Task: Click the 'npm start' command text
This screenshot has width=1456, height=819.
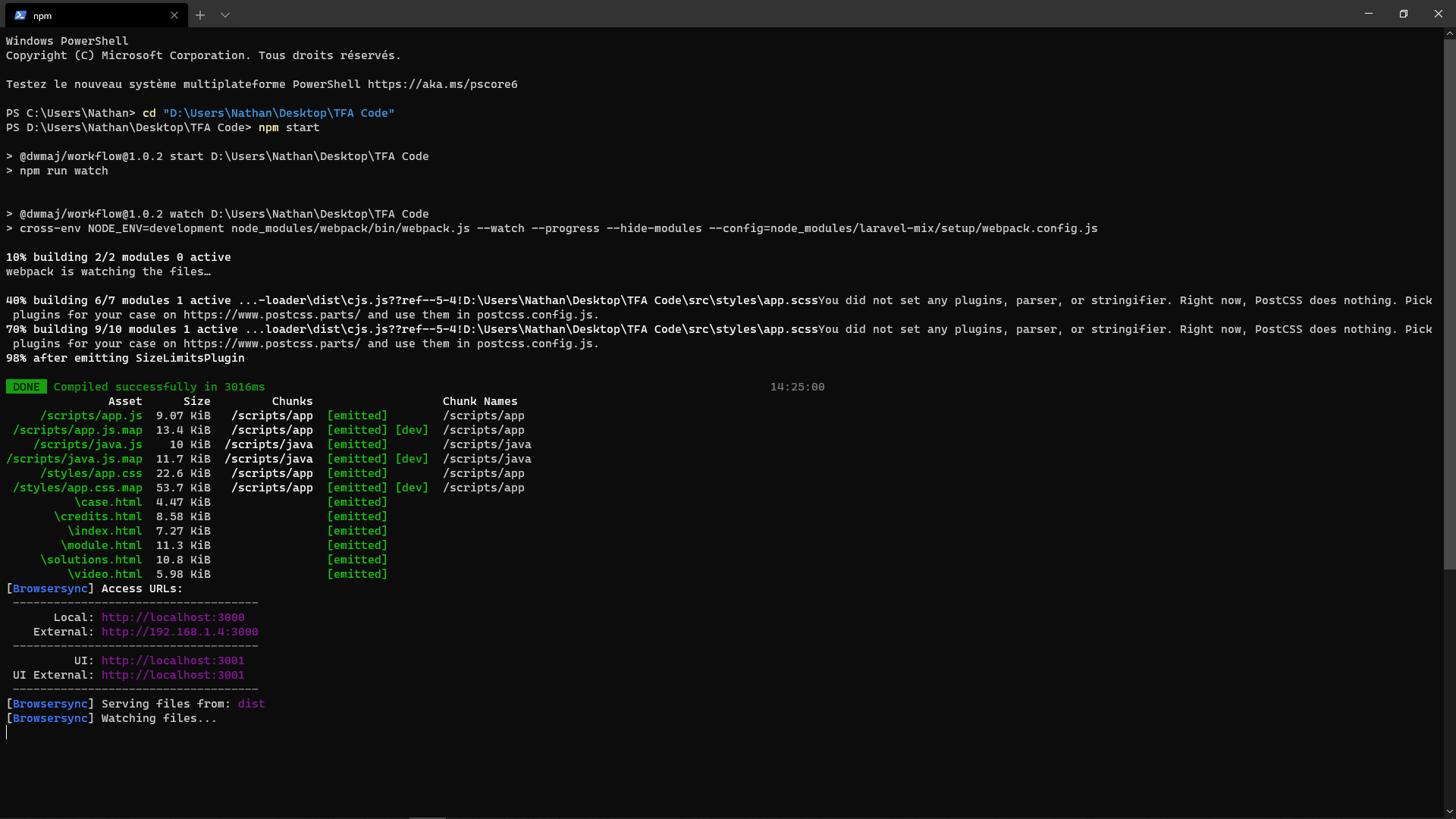Action: [289, 127]
